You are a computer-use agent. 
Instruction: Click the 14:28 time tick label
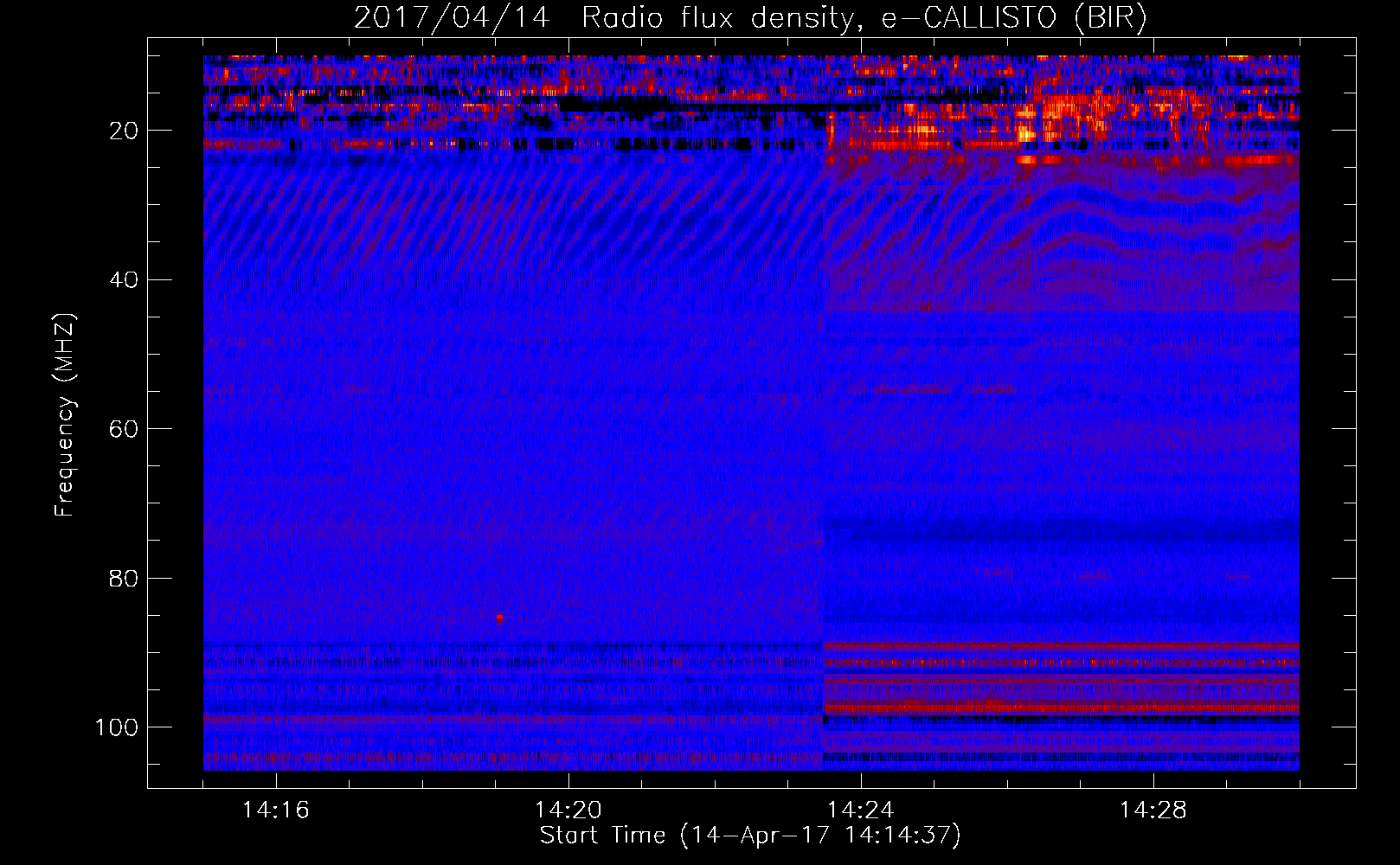(x=1153, y=810)
